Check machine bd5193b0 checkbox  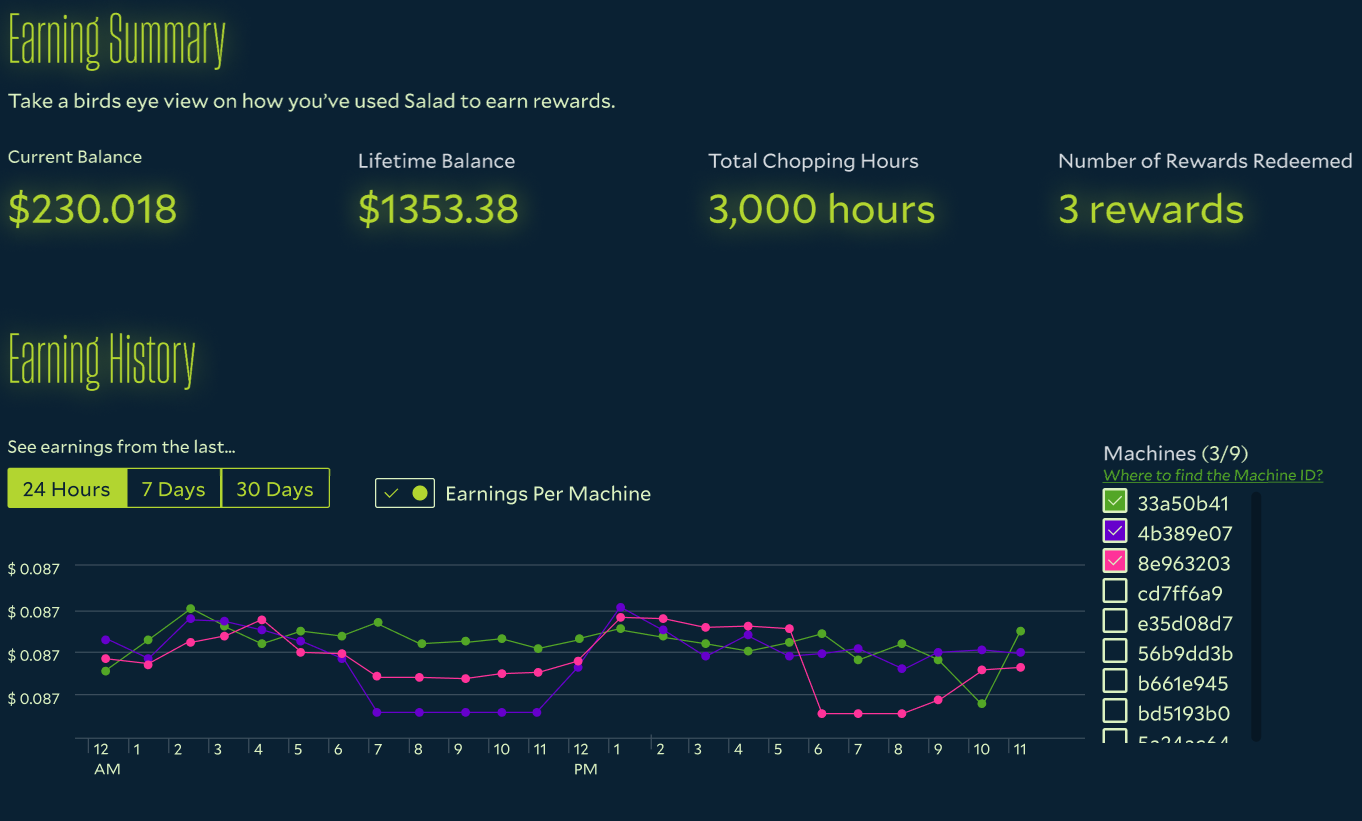tap(1115, 711)
